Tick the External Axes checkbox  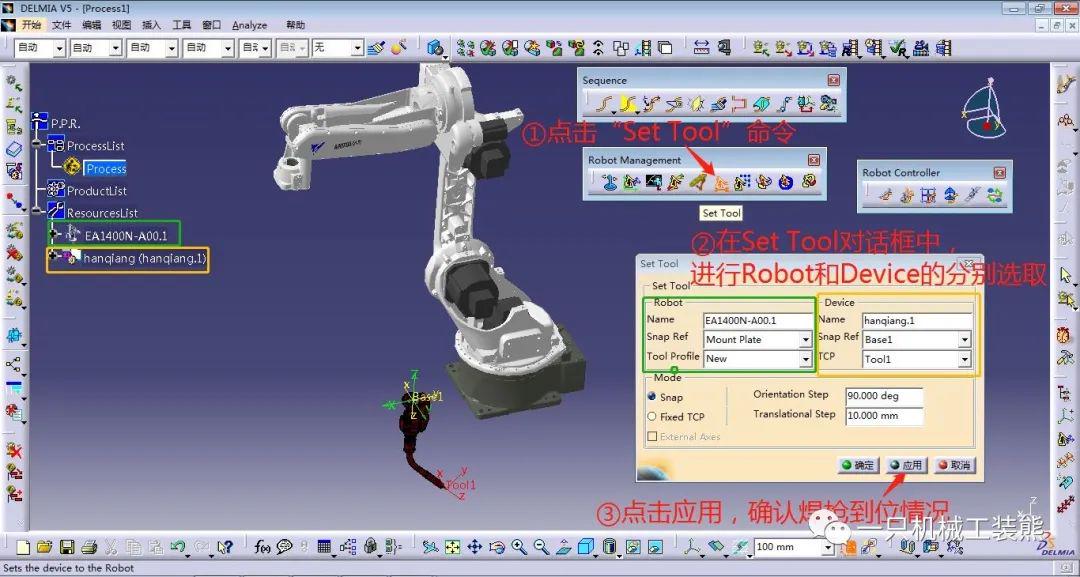click(652, 437)
